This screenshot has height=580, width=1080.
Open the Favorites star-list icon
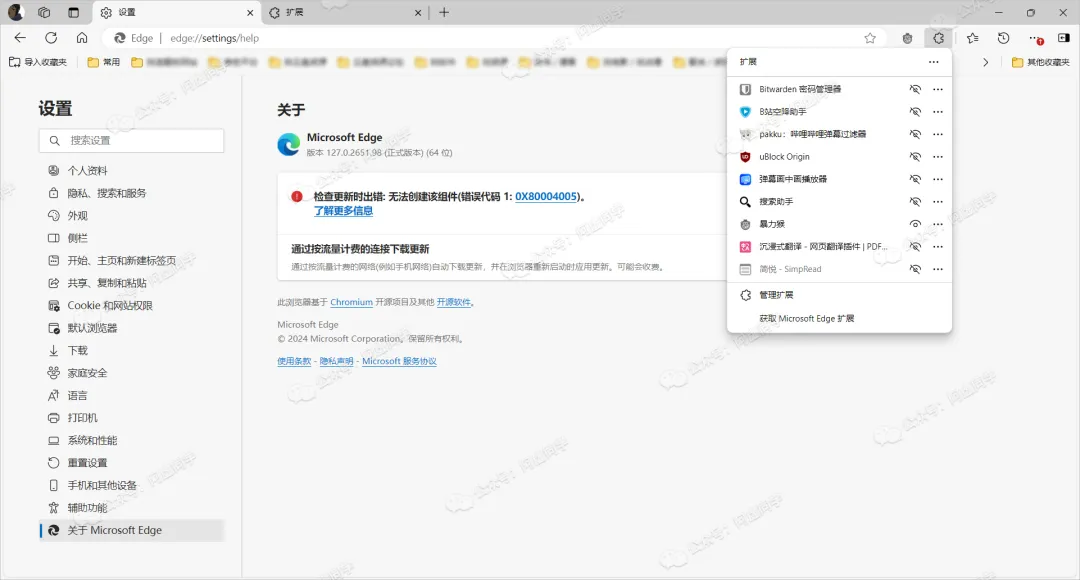tap(972, 38)
